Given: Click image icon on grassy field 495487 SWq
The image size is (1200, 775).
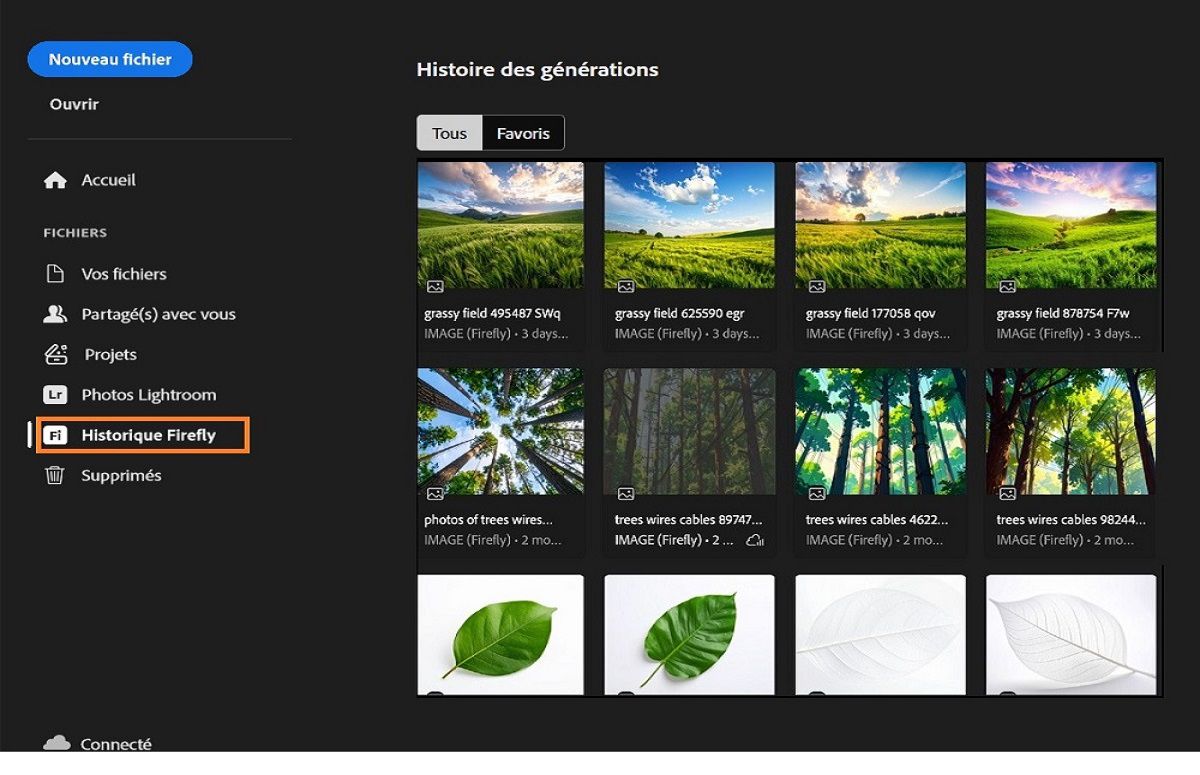Looking at the screenshot, I should (435, 286).
